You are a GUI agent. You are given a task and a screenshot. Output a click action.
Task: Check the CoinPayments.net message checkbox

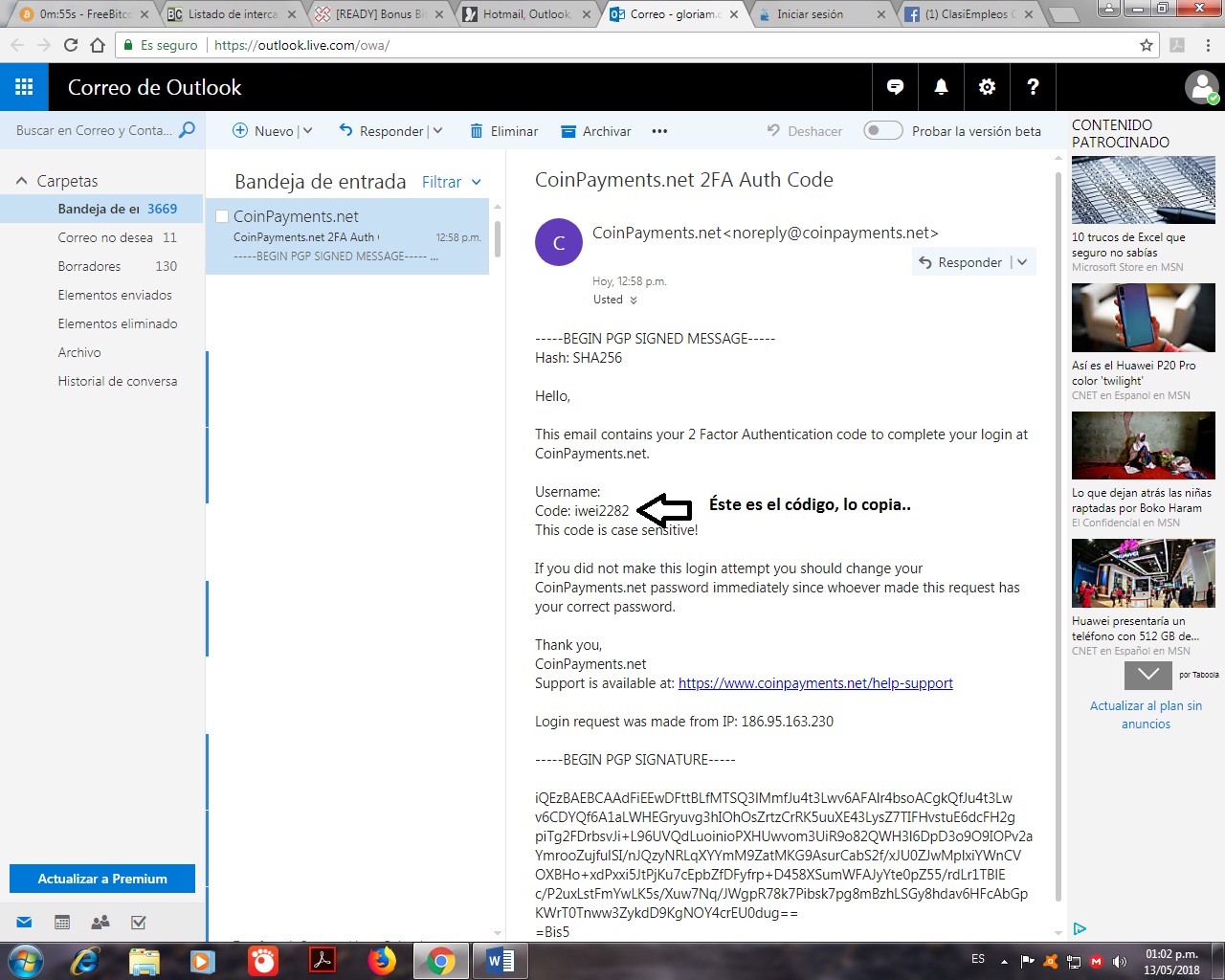click(222, 216)
